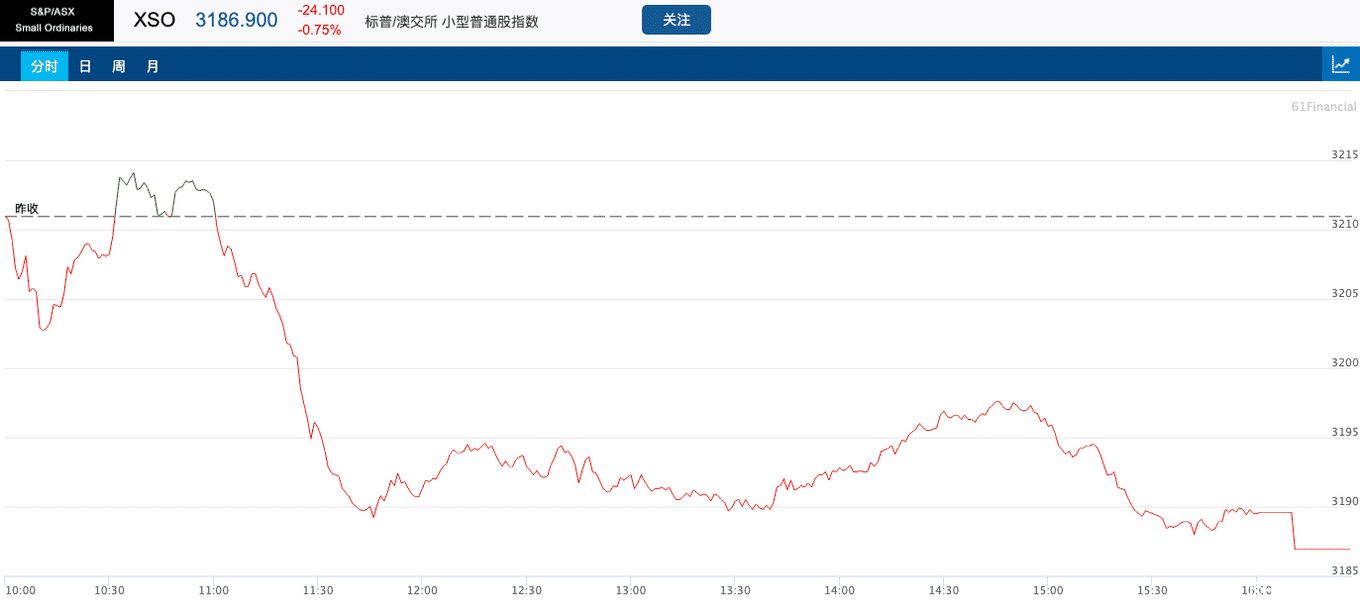Screen dimensions: 1360x604
Task: Click the 11:30 time axis label
Action: click(x=317, y=591)
